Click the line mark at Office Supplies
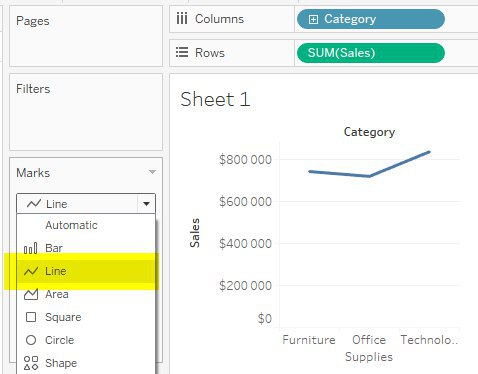Viewport: 478px width, 374px height. pyautogui.click(x=369, y=176)
